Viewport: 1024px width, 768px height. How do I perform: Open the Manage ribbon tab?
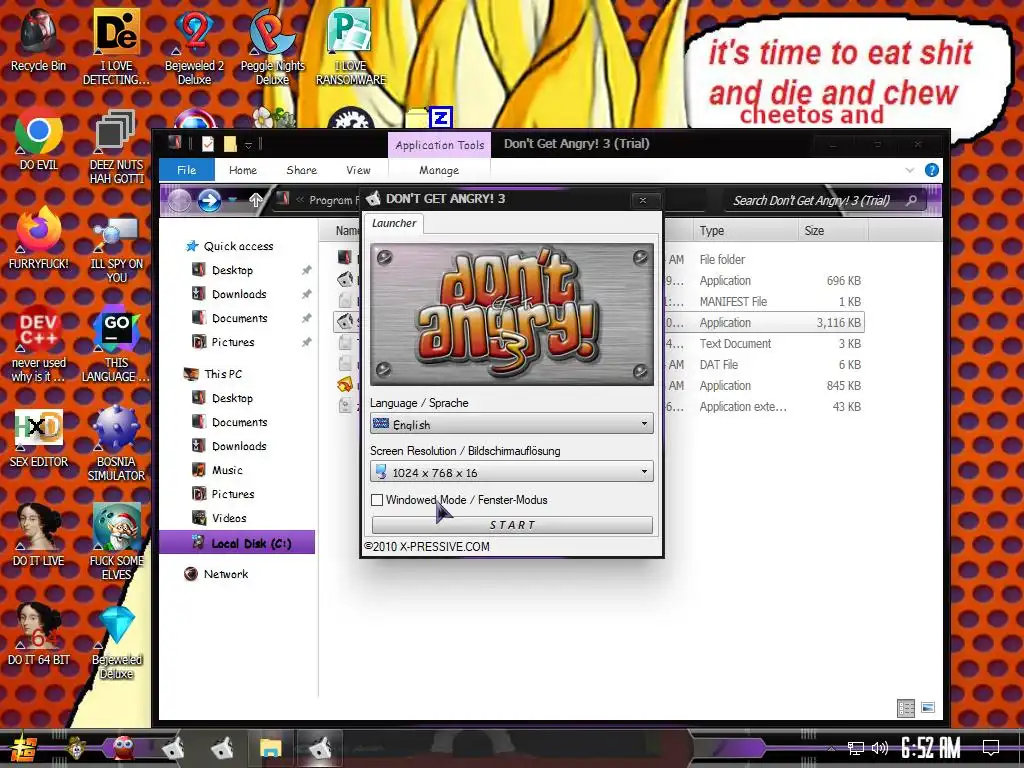pos(439,170)
